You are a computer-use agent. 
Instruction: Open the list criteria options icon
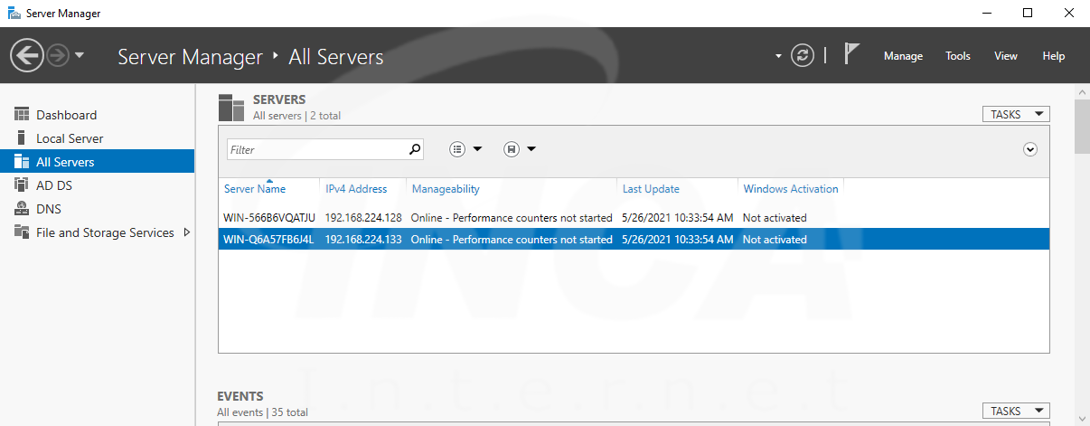point(457,149)
